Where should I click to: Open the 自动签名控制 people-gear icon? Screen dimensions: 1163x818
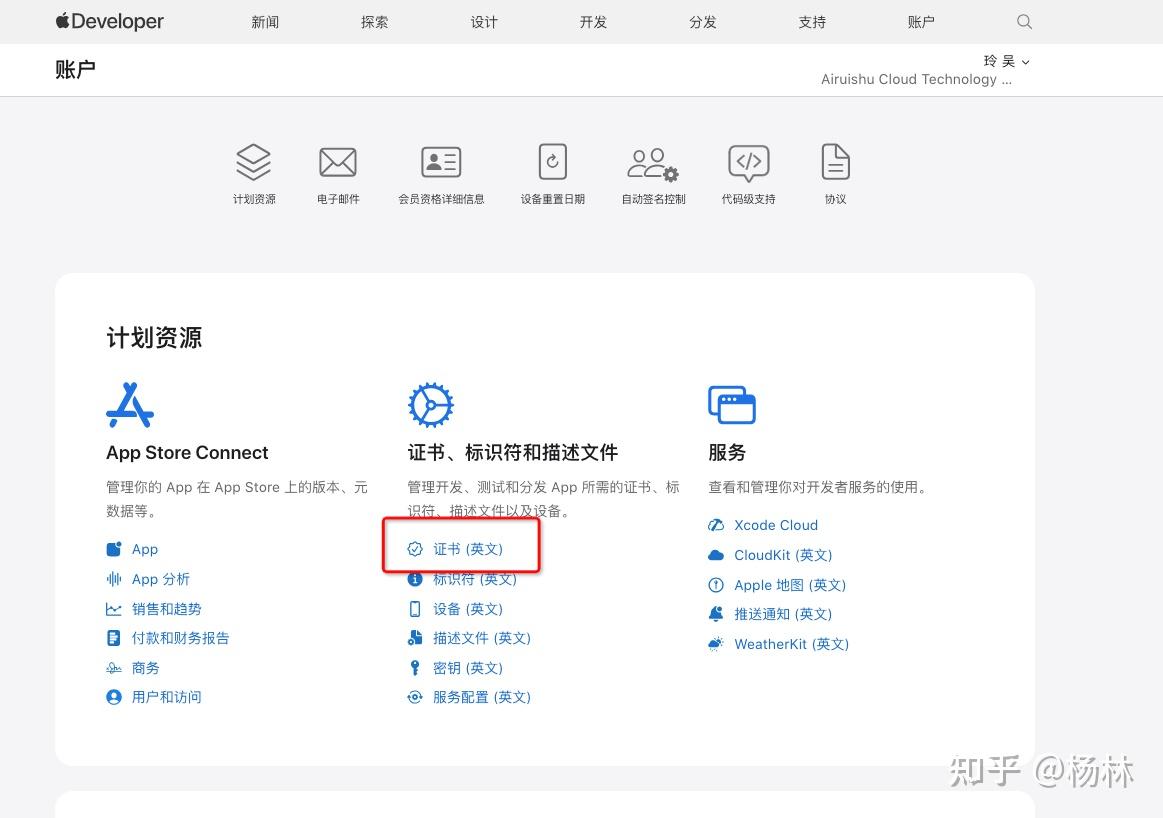[x=653, y=164]
